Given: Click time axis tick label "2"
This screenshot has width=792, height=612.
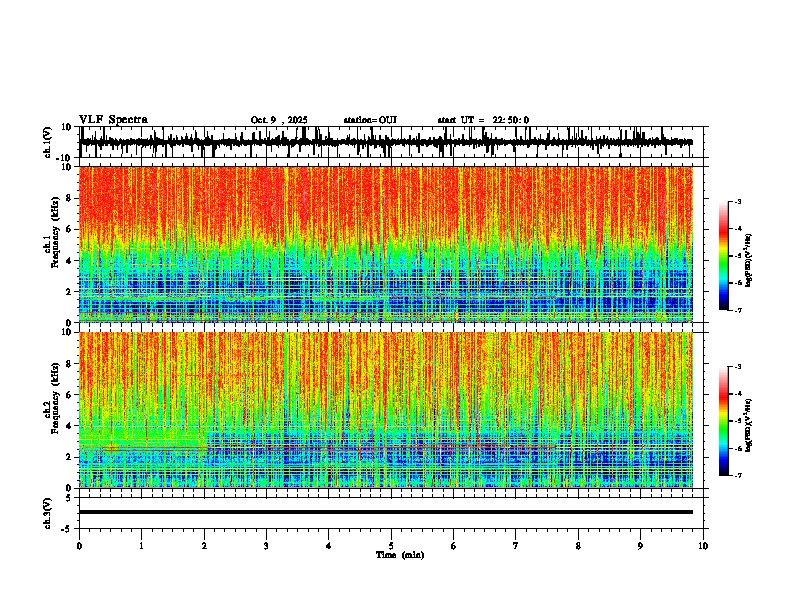Looking at the screenshot, I should point(204,546).
